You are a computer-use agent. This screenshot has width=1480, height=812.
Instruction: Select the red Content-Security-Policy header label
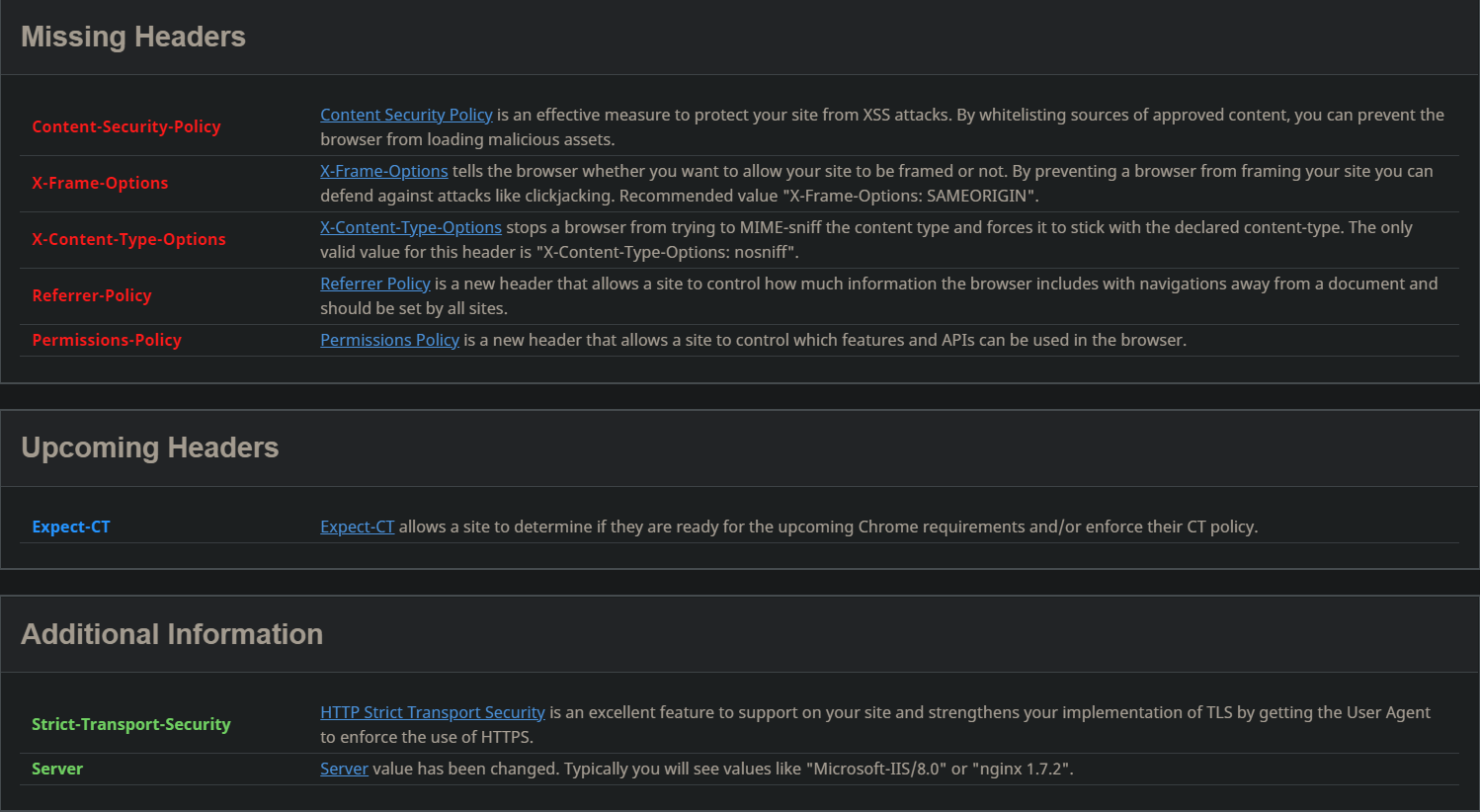pyautogui.click(x=125, y=126)
